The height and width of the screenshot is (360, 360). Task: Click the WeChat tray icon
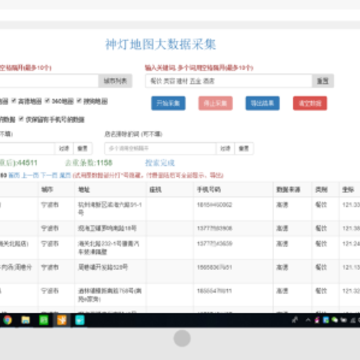tap(335, 320)
